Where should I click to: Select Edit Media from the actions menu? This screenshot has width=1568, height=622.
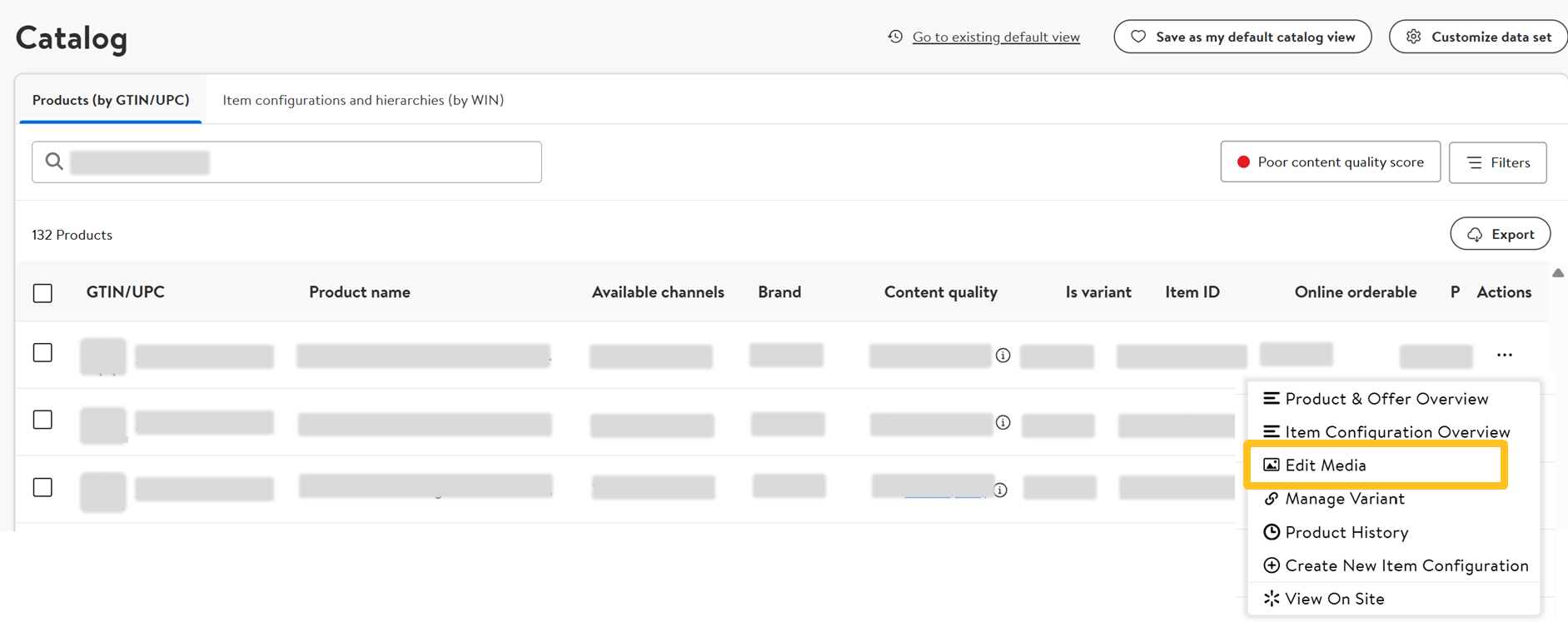point(1325,465)
